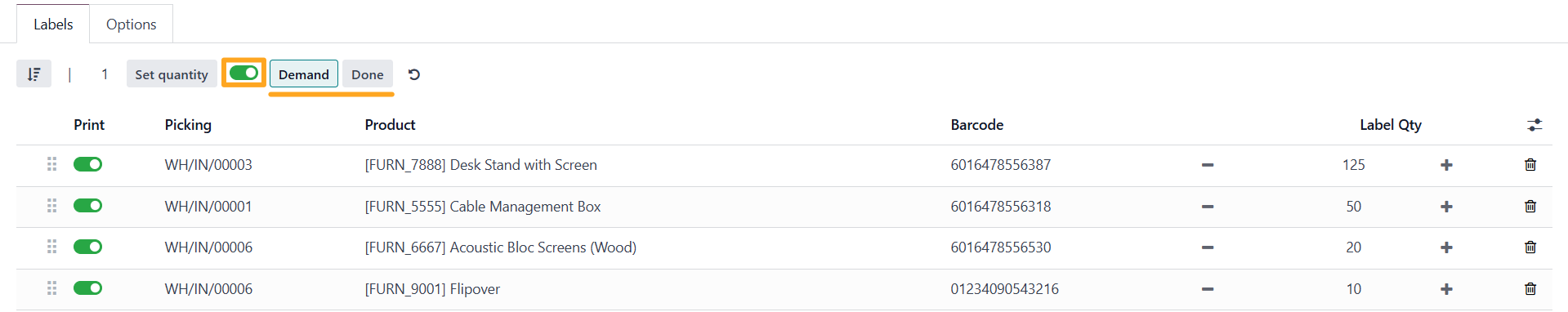This screenshot has height=312, width=1568.
Task: Click the reset/undo arrow icon
Action: [414, 74]
